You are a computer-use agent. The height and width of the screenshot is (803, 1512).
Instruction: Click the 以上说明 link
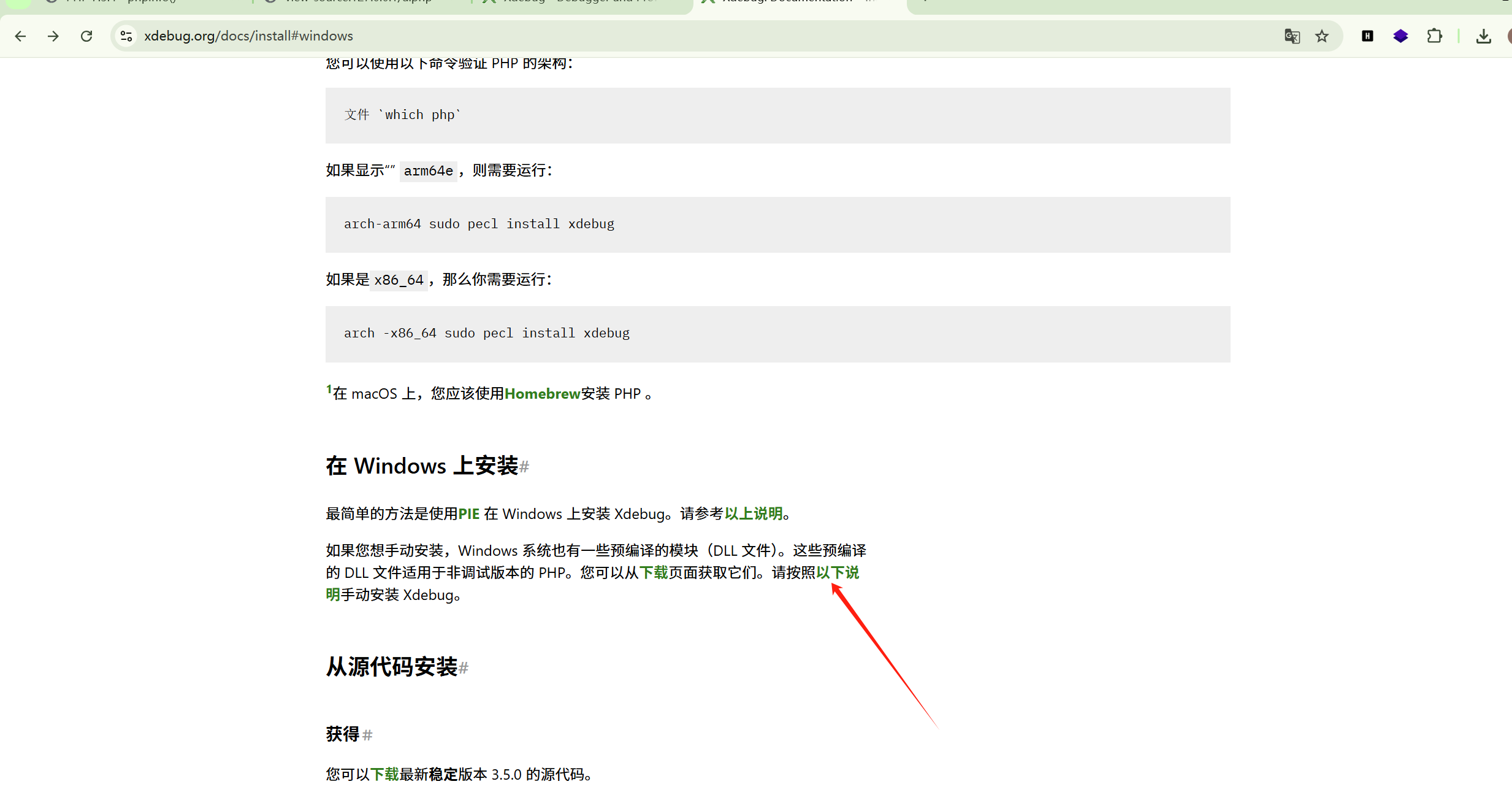click(753, 514)
